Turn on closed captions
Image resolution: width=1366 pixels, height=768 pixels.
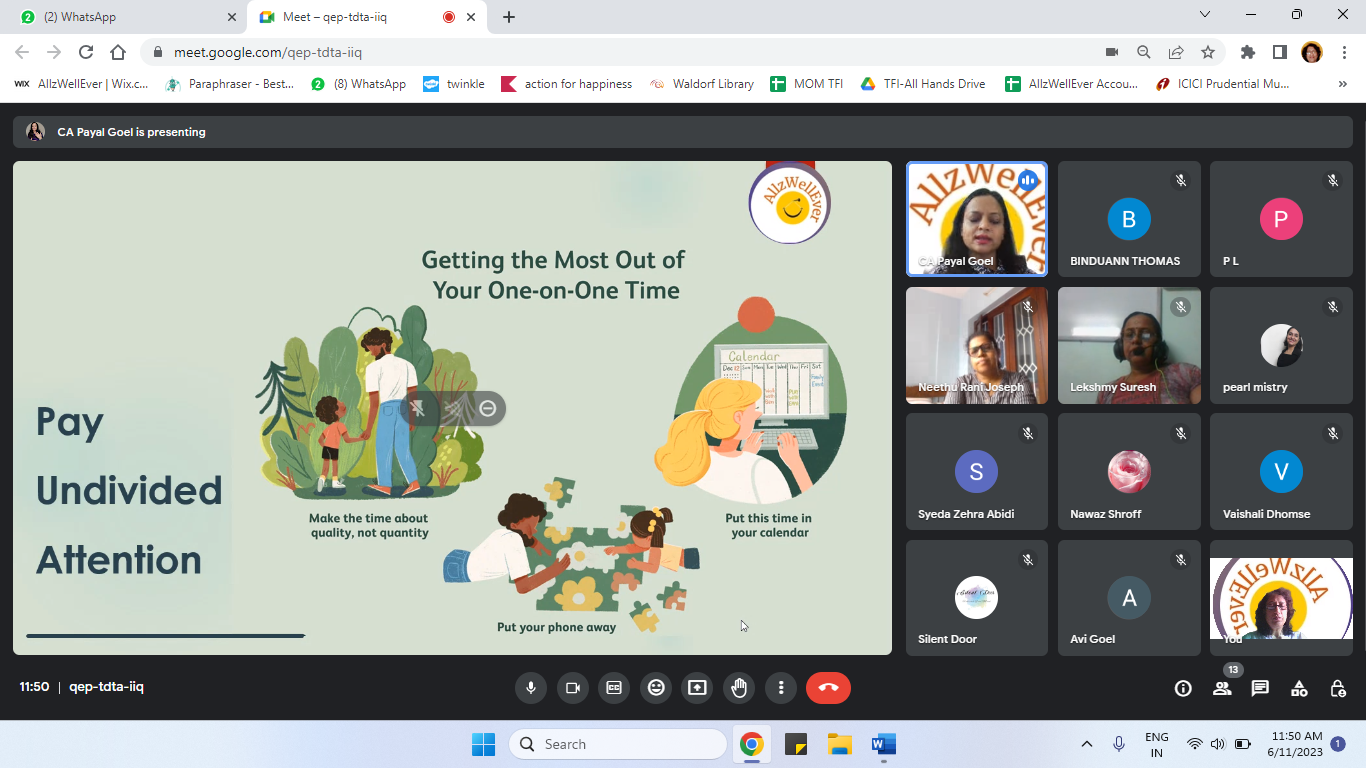[614, 688]
